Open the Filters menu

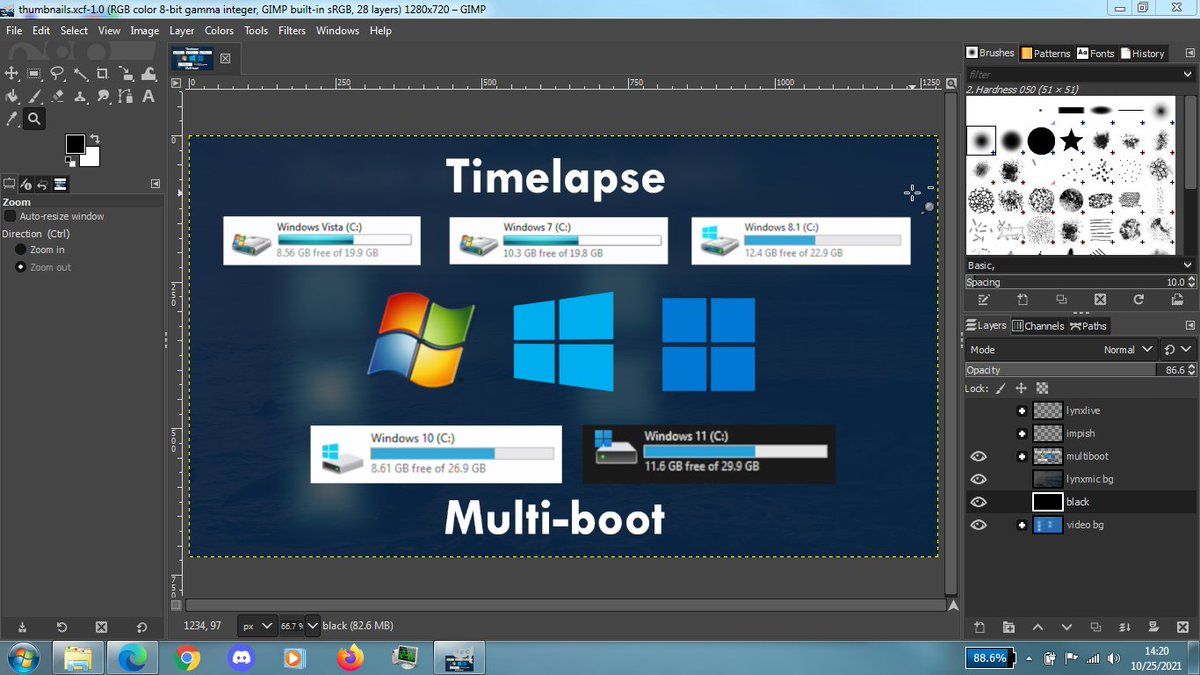[x=292, y=30]
